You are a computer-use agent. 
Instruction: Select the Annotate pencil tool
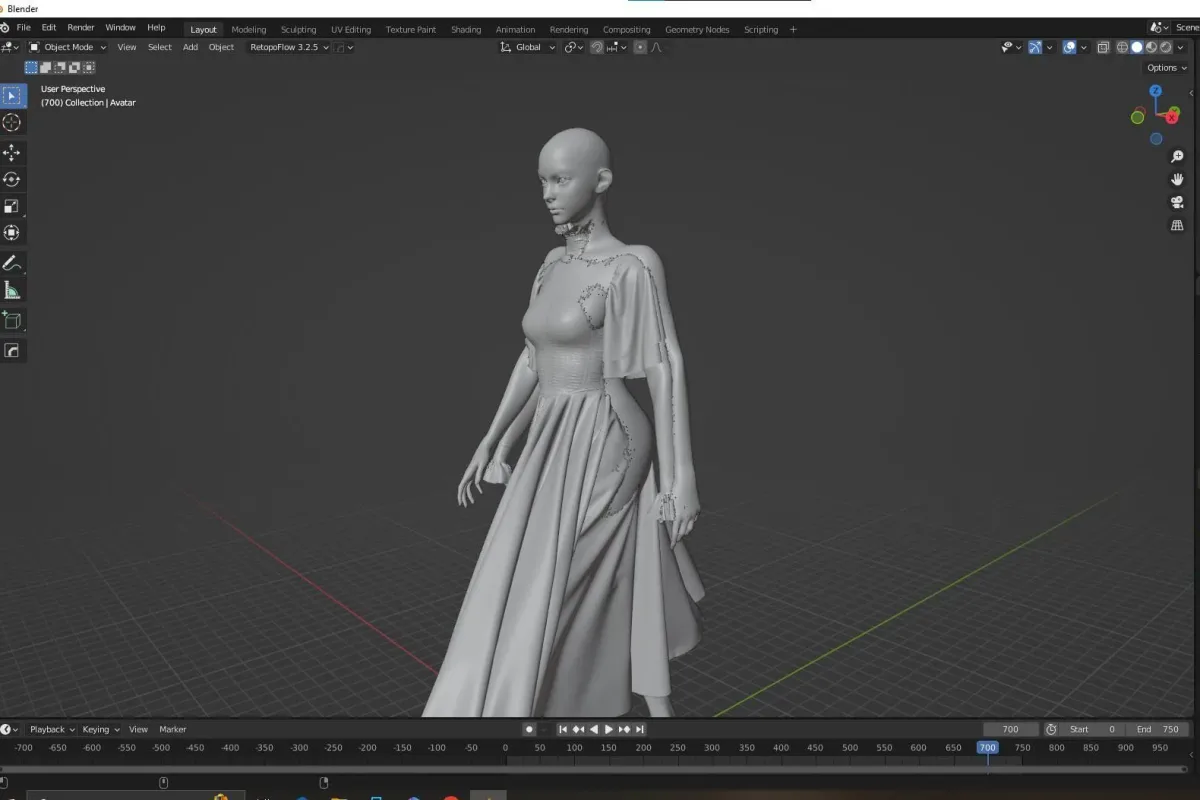tap(12, 264)
